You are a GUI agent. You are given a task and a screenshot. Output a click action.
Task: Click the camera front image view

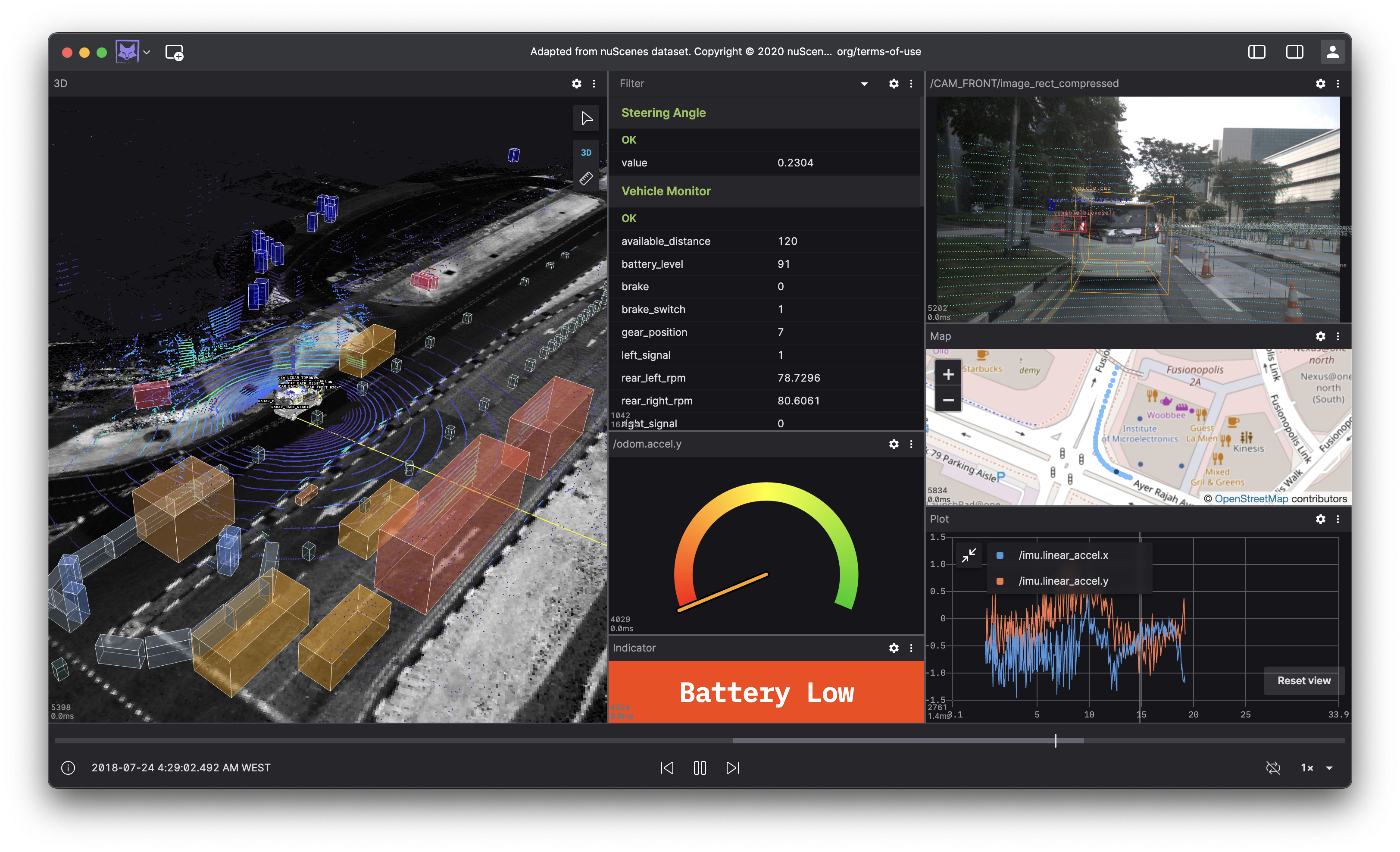click(x=1137, y=209)
